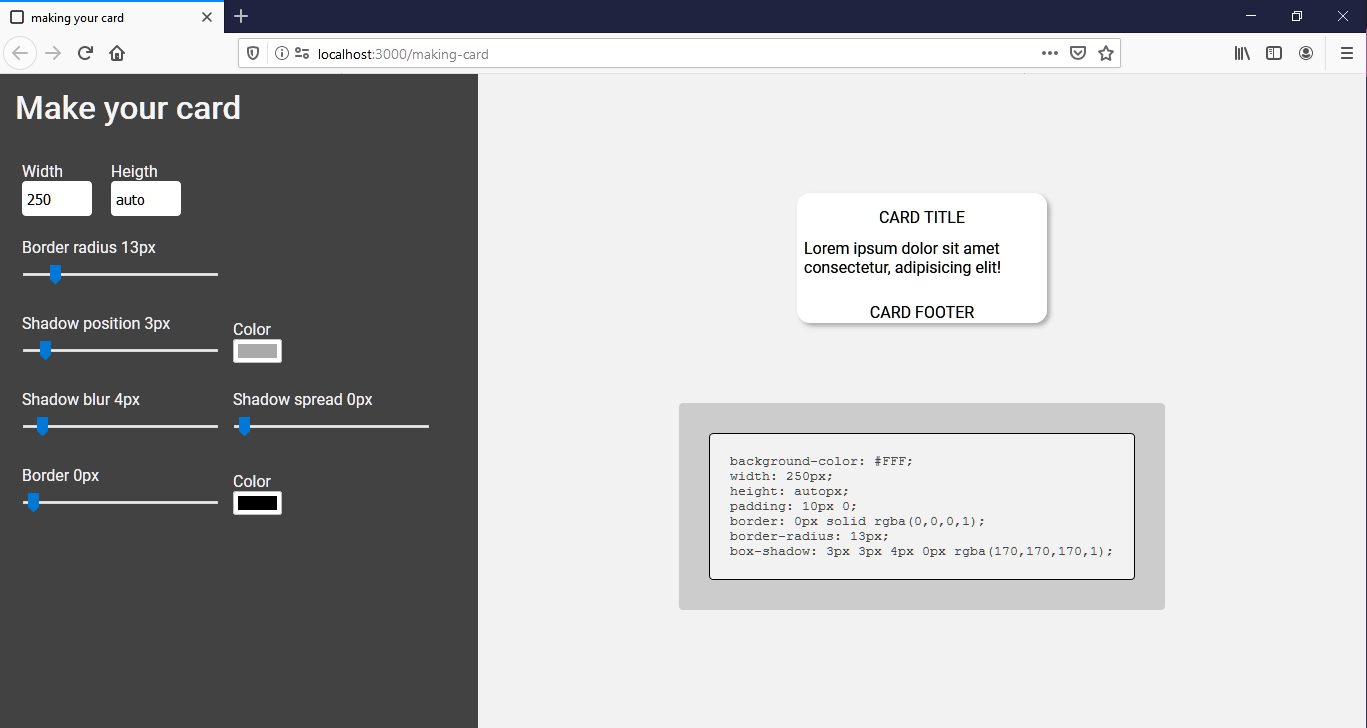The height and width of the screenshot is (728, 1367).
Task: Open the shadow Color picker swatch
Action: [257, 351]
